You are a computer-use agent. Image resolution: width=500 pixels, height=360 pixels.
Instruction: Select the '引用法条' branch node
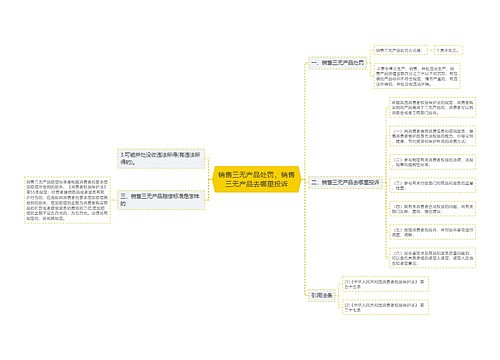pos(322,295)
